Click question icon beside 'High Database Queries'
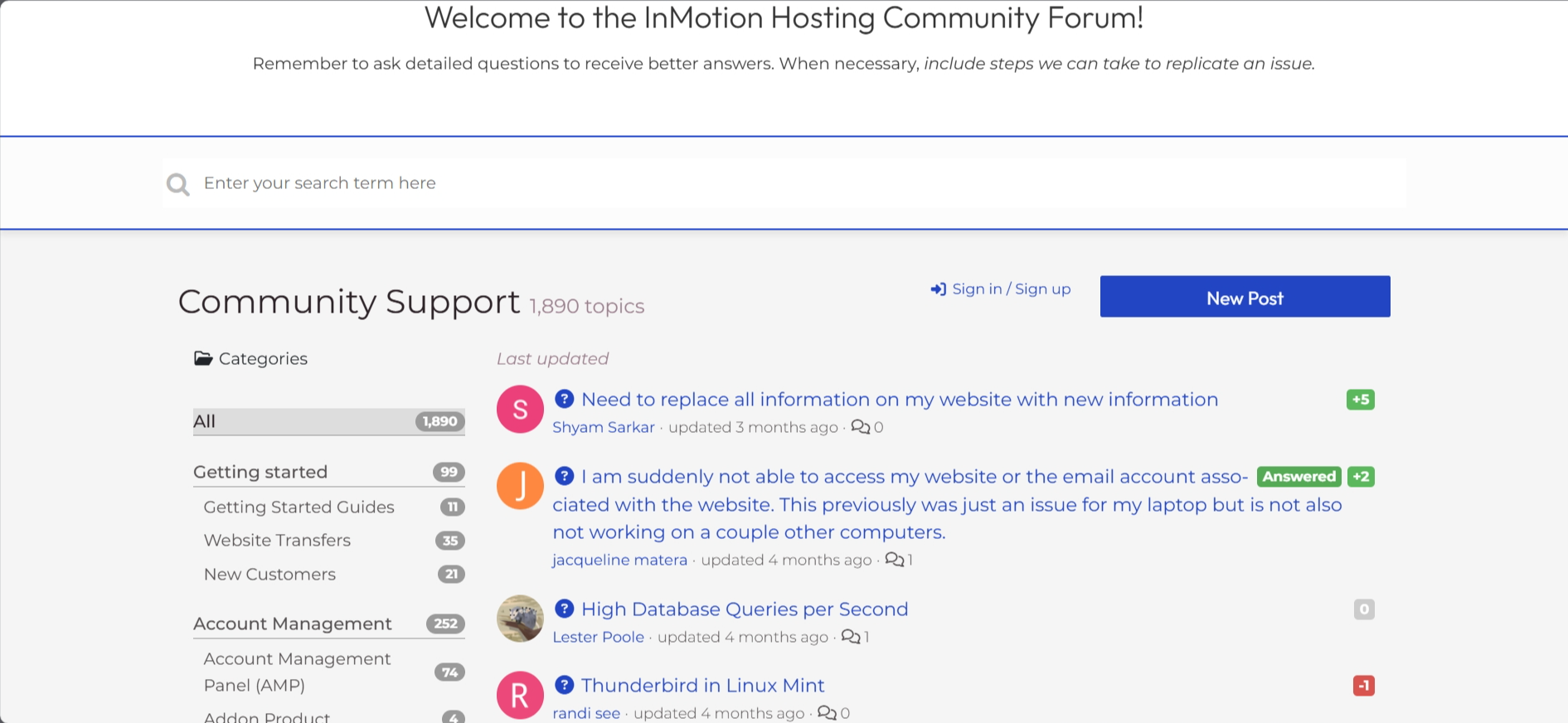Viewport: 1568px width, 723px height. tap(565, 609)
